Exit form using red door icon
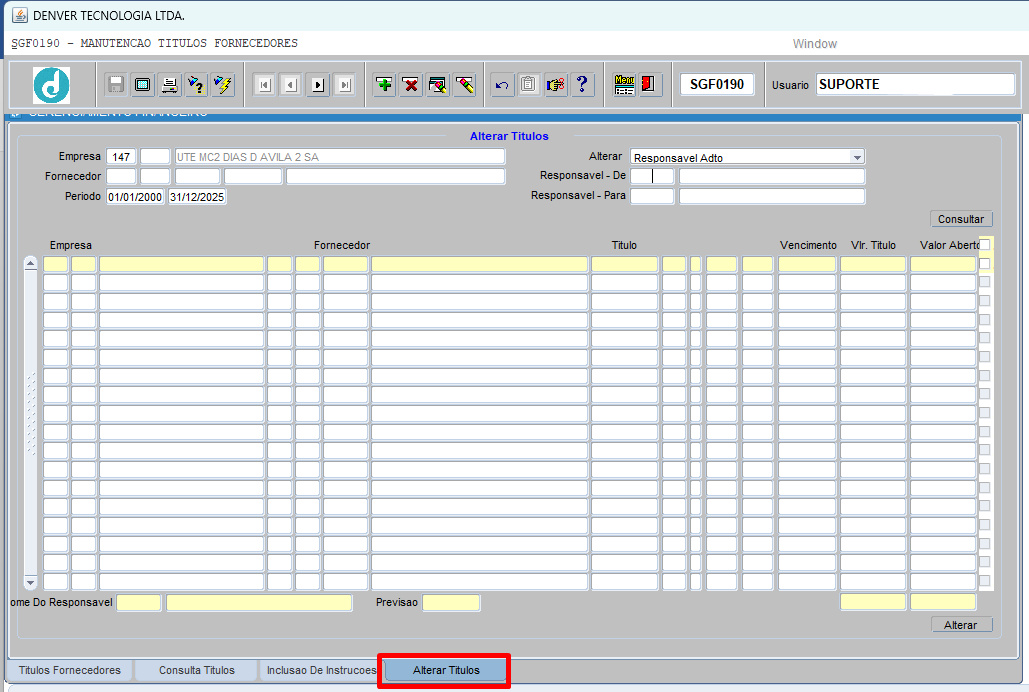The width and height of the screenshot is (1029, 692). 650,85
